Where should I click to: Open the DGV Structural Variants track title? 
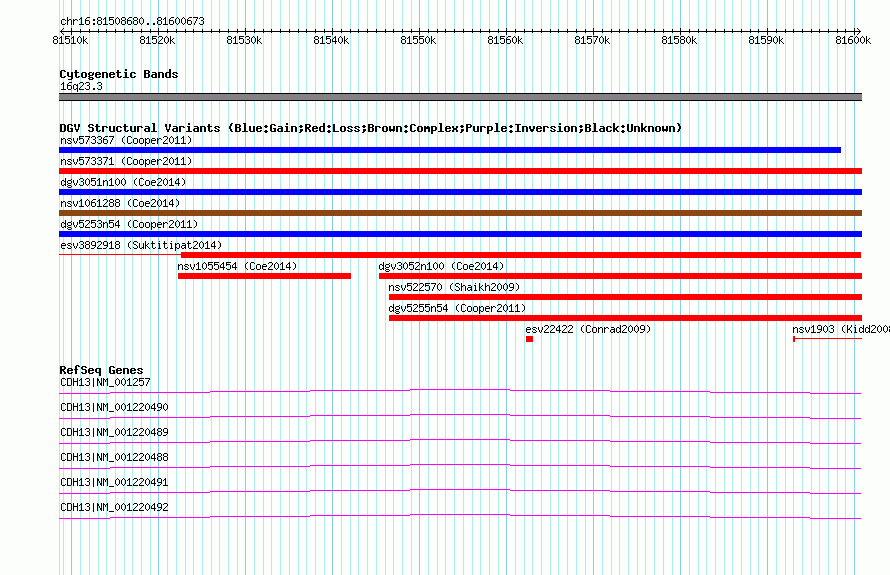tap(370, 128)
